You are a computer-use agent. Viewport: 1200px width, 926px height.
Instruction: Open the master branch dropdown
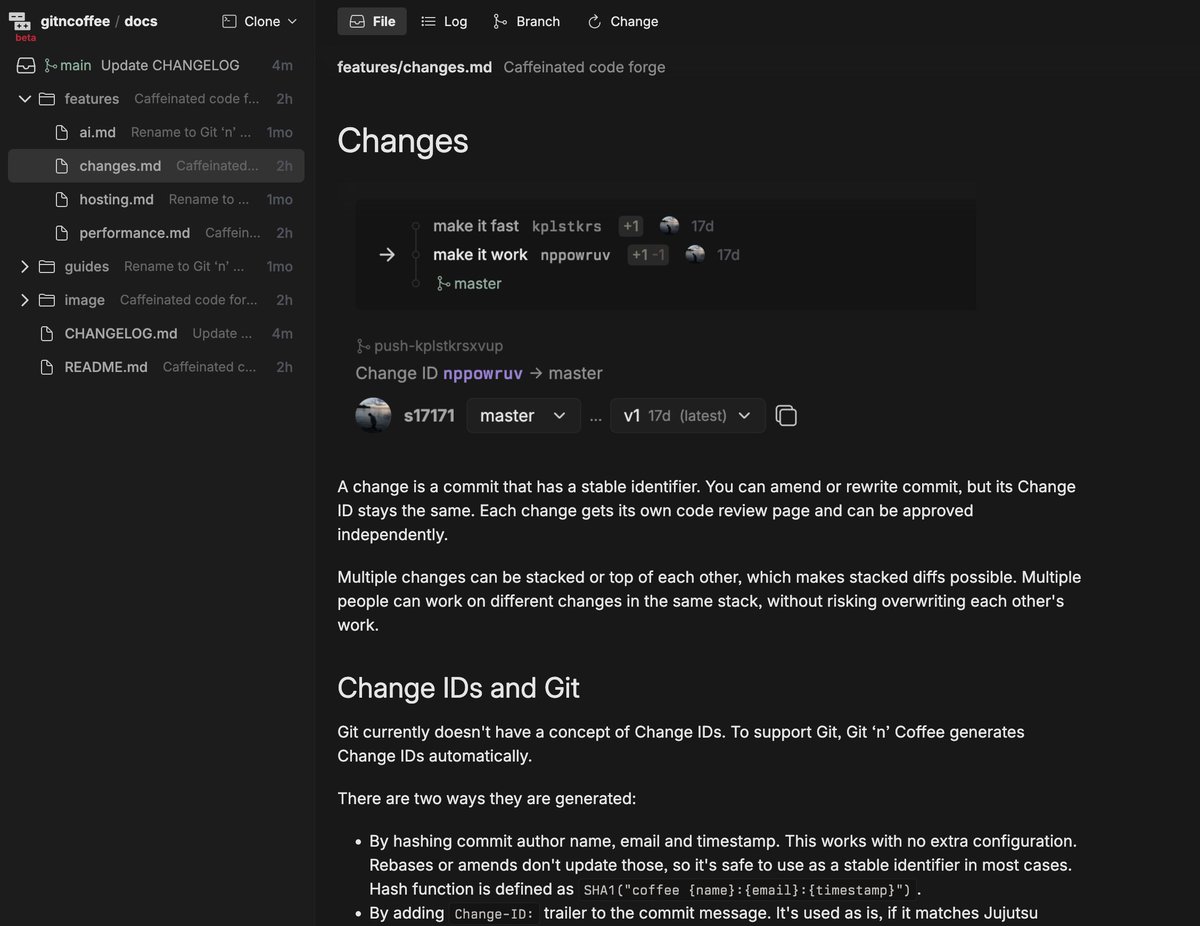point(523,416)
